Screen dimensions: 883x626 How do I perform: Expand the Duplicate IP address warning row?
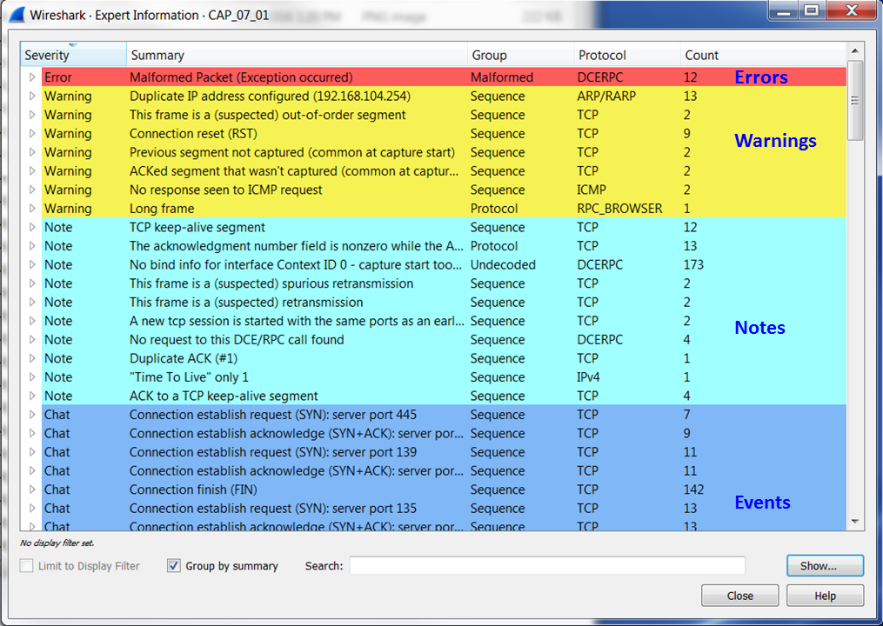tap(32, 96)
